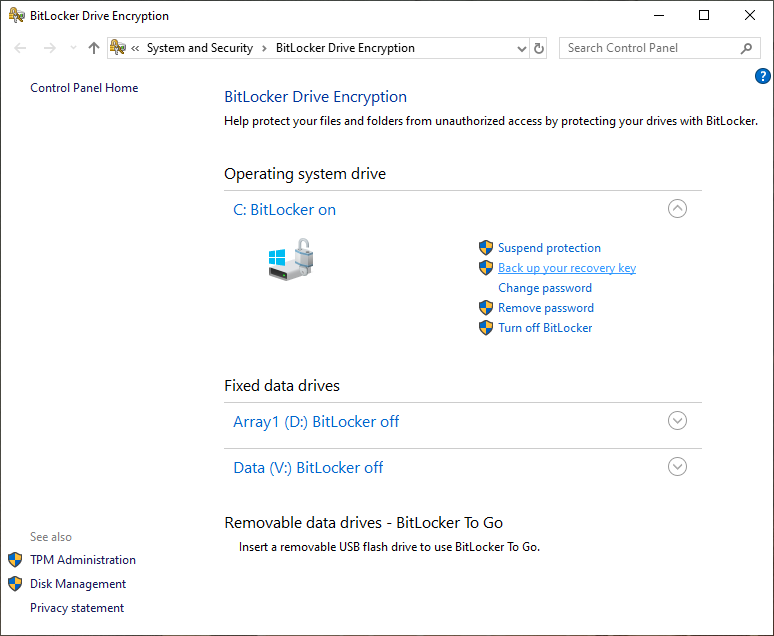Open the Privacy statement
This screenshot has width=774, height=636.
click(77, 608)
